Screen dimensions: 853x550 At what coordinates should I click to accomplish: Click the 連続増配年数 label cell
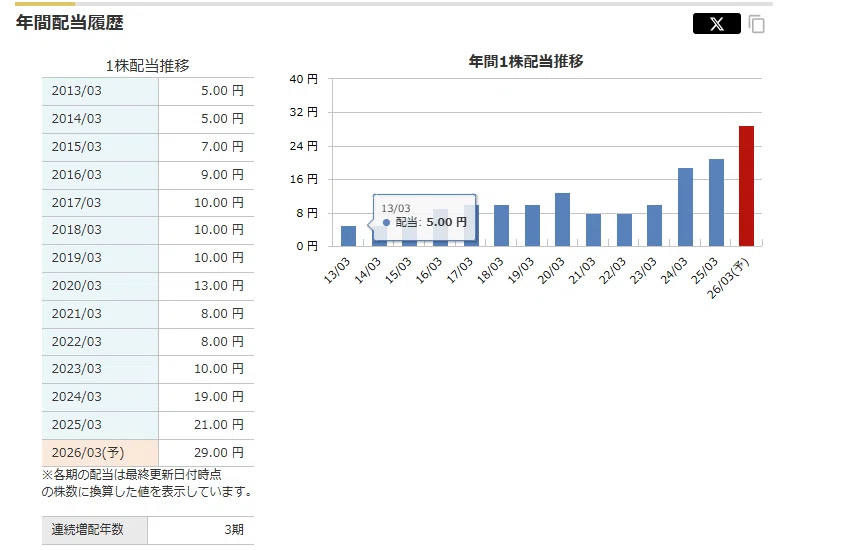[95, 530]
